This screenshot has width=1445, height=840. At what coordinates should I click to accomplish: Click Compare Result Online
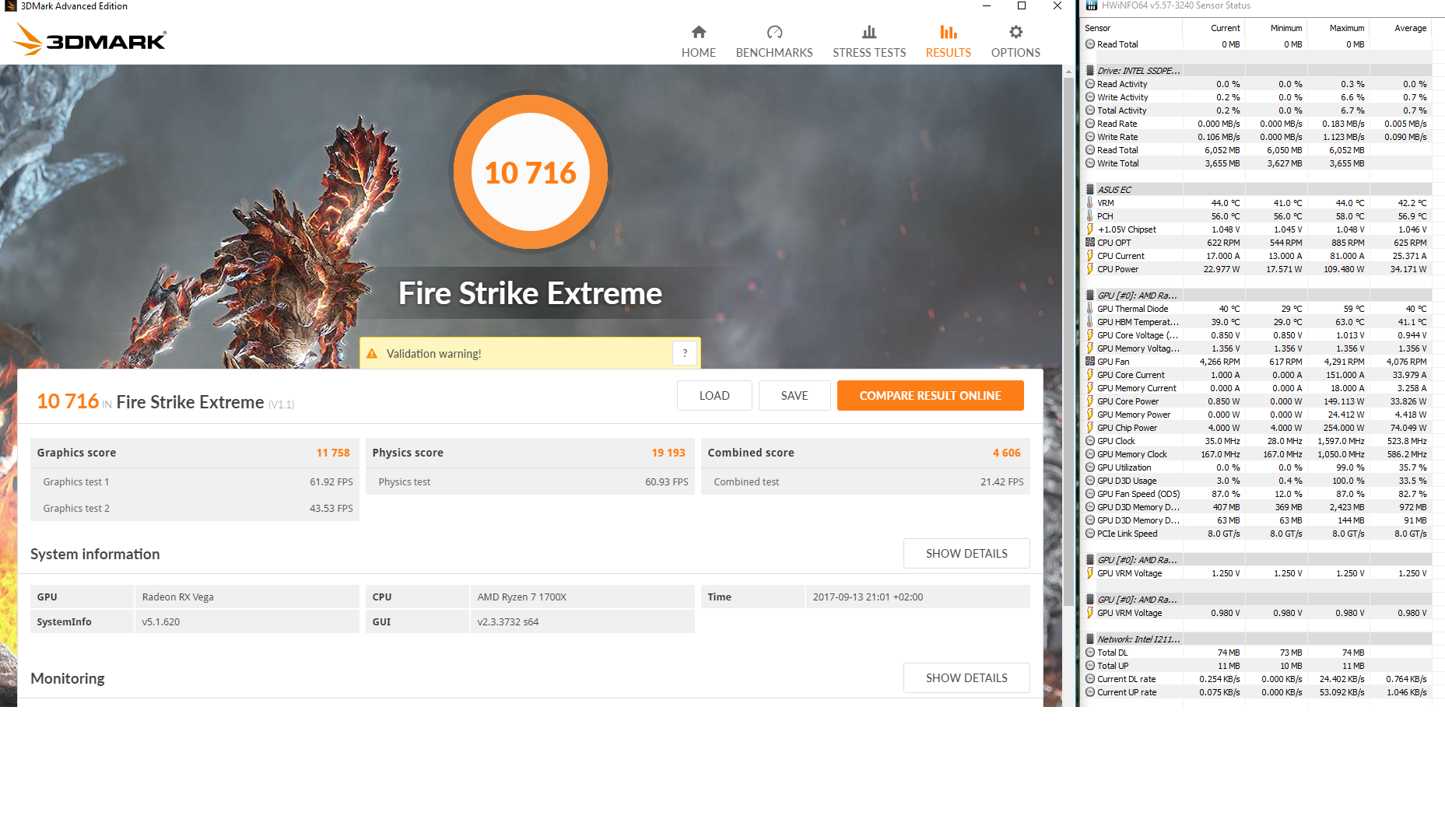(x=931, y=395)
